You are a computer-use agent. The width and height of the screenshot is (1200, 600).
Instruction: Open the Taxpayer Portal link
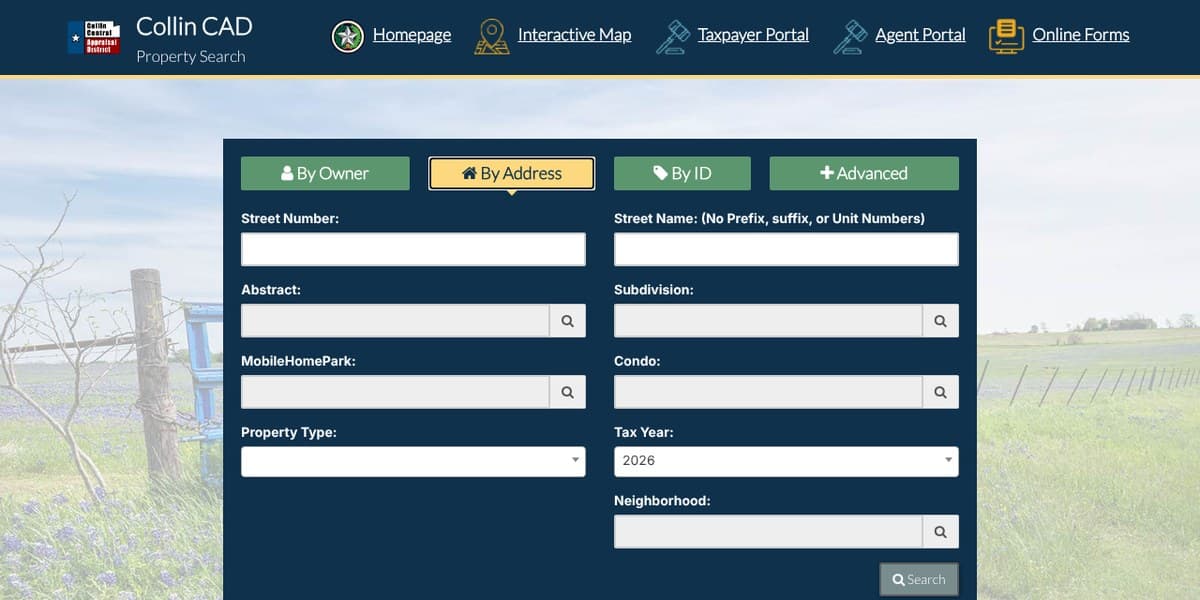pyautogui.click(x=753, y=35)
